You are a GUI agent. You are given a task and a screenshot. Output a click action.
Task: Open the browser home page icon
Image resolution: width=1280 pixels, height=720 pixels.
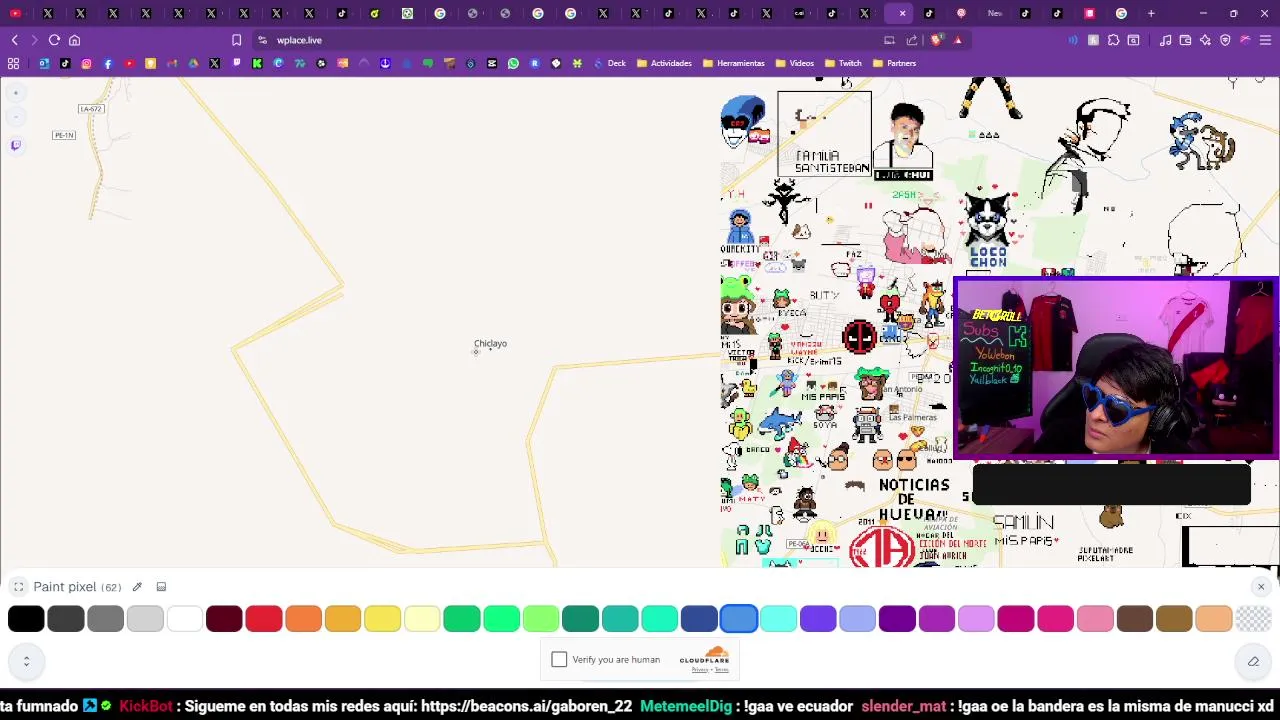click(74, 40)
